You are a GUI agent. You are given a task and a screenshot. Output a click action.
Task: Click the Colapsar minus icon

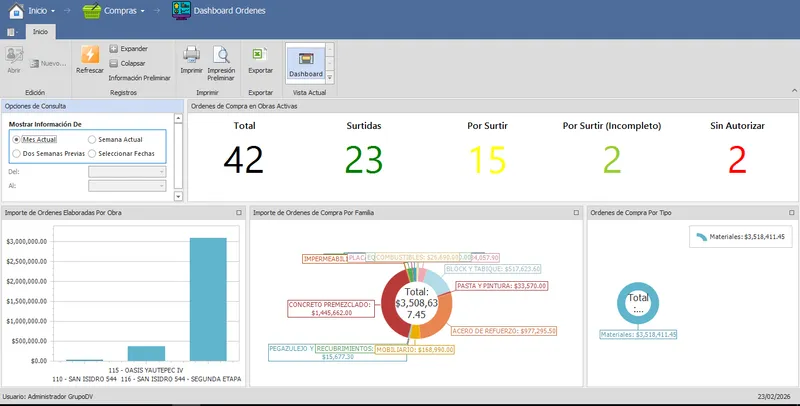[113, 63]
